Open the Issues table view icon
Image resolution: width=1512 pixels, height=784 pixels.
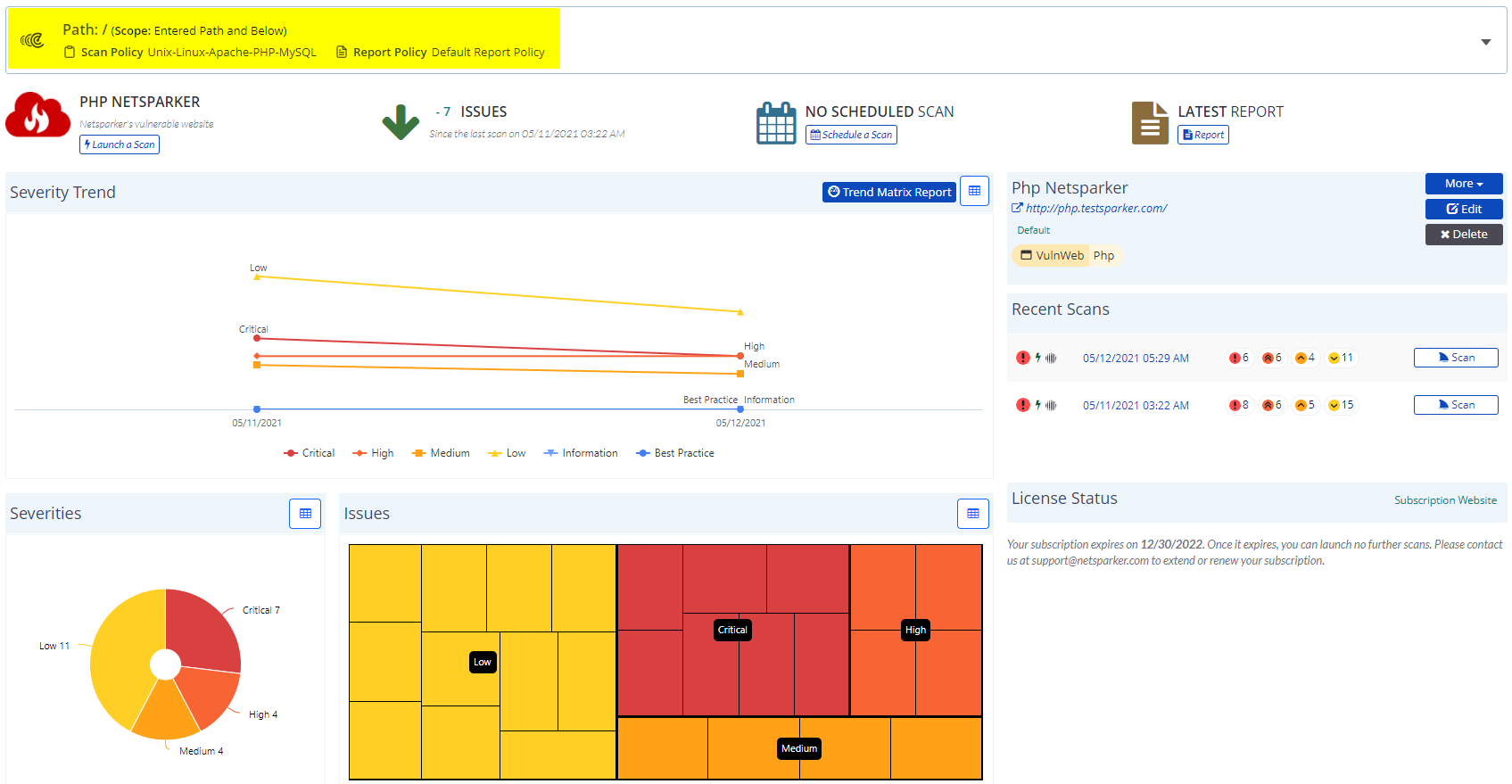973,514
